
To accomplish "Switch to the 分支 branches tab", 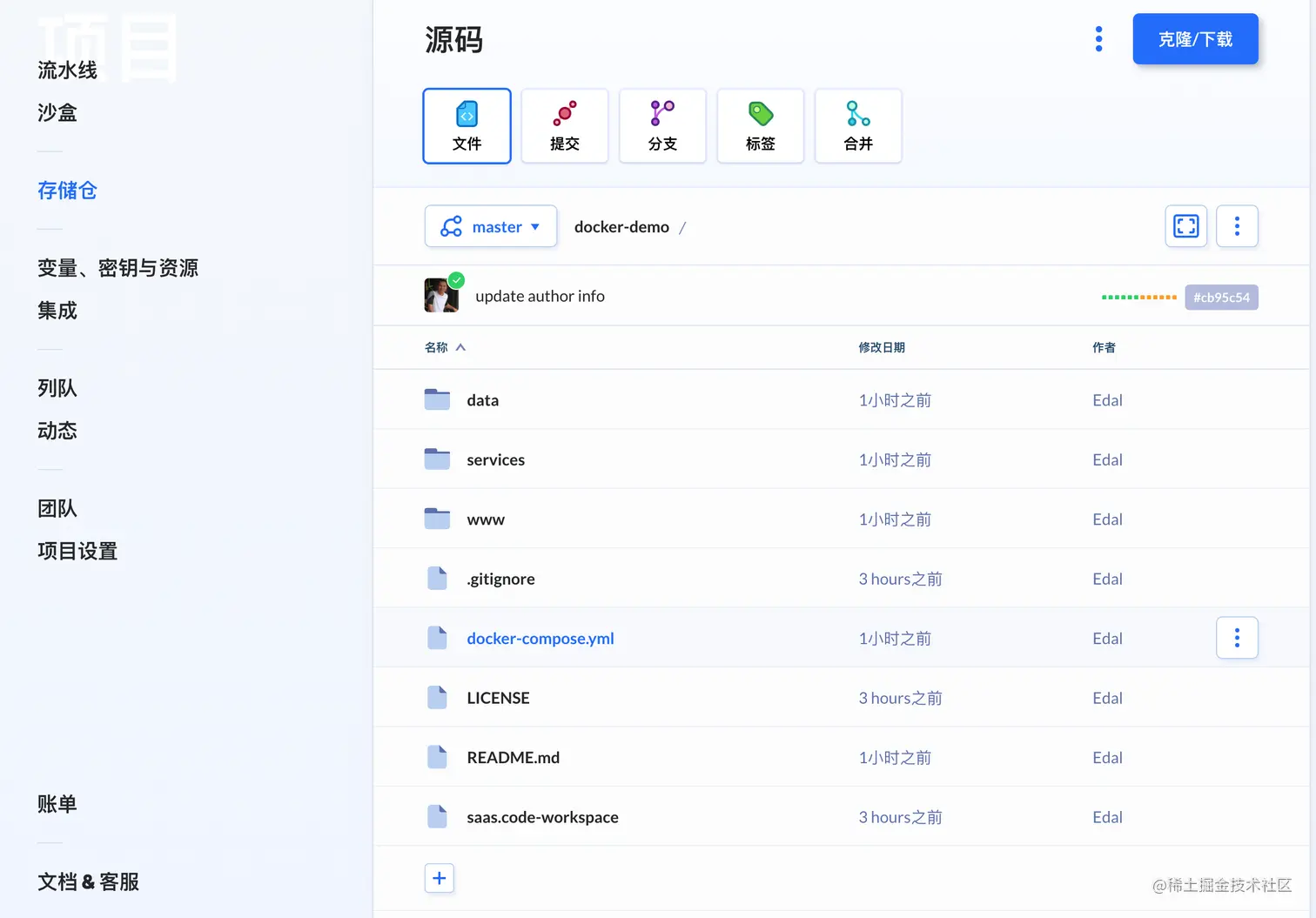I will [x=662, y=126].
